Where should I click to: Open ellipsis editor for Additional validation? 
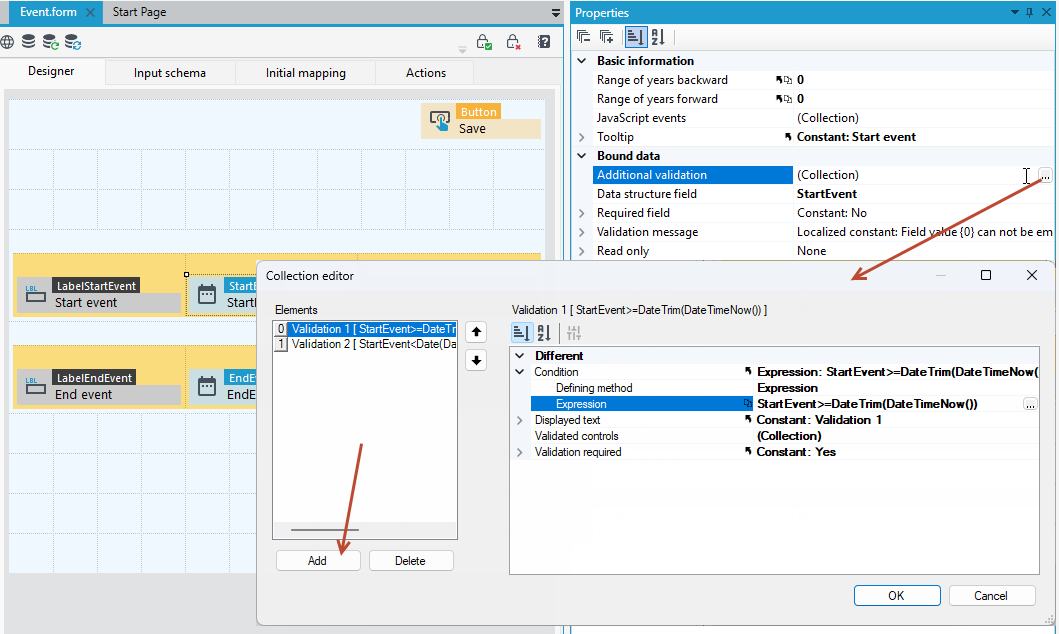coord(1045,176)
